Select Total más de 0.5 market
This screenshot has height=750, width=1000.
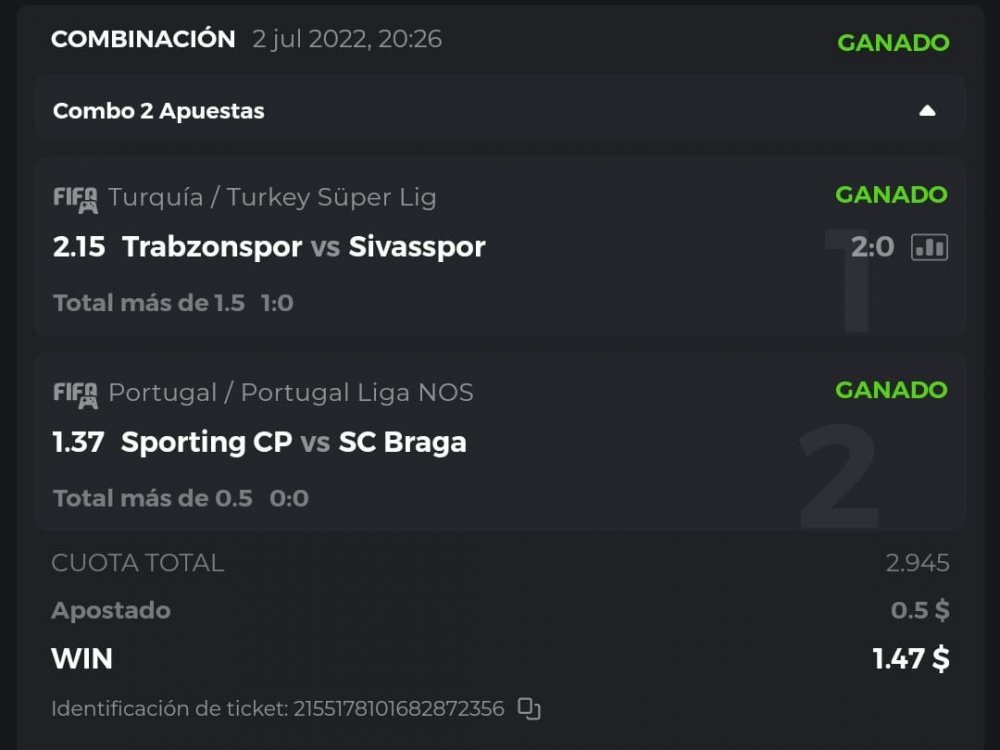(152, 498)
